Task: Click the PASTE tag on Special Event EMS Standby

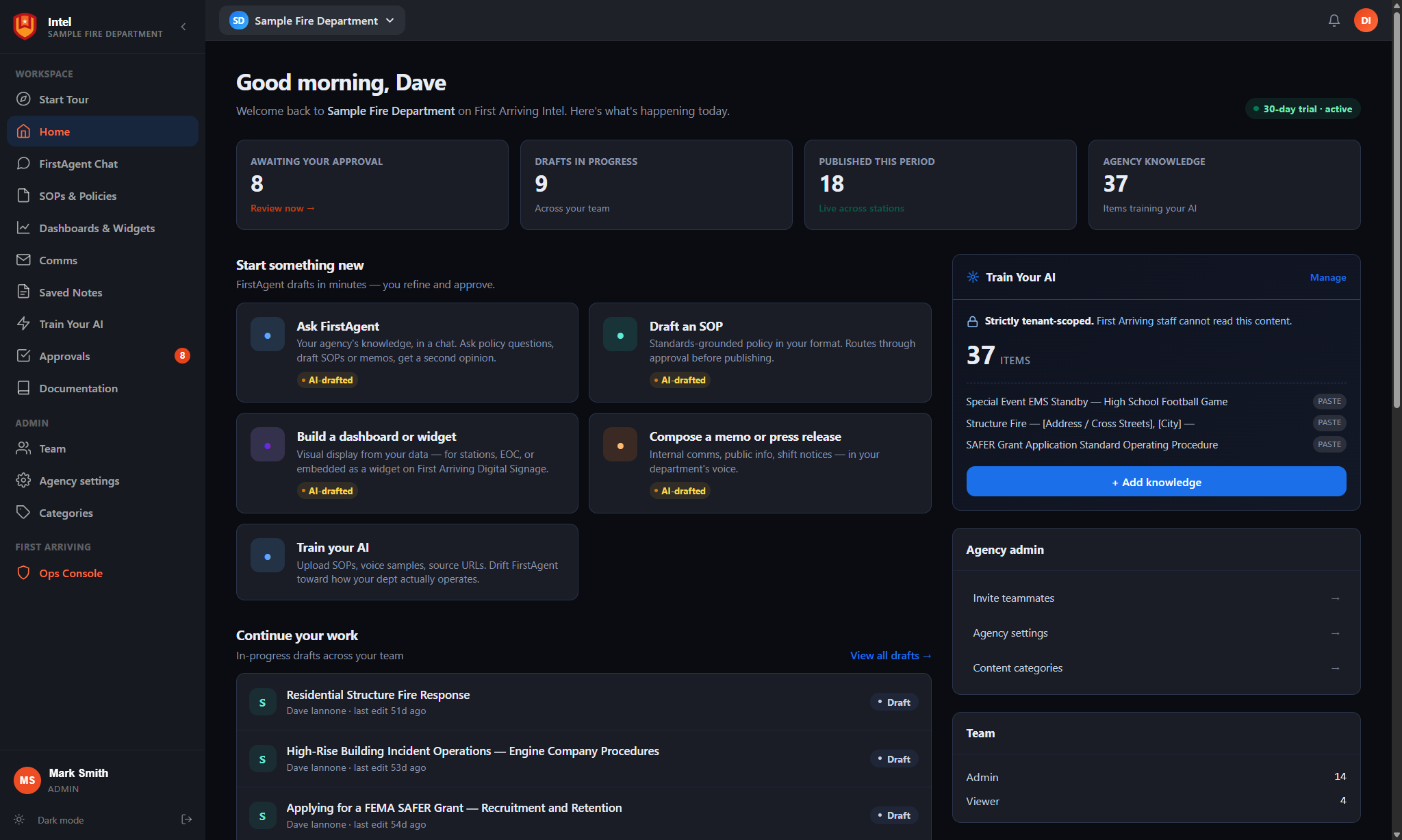Action: click(1329, 402)
